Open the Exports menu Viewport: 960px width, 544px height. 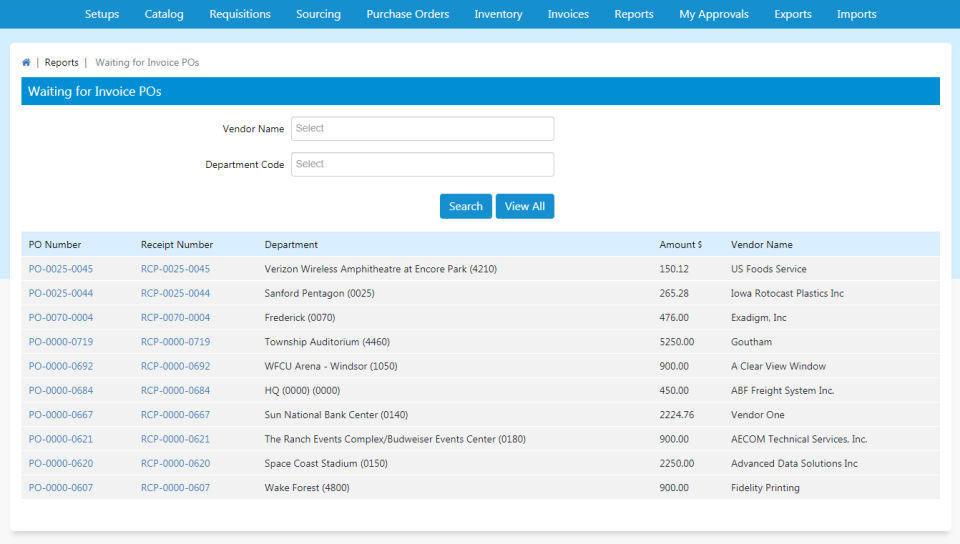(792, 14)
